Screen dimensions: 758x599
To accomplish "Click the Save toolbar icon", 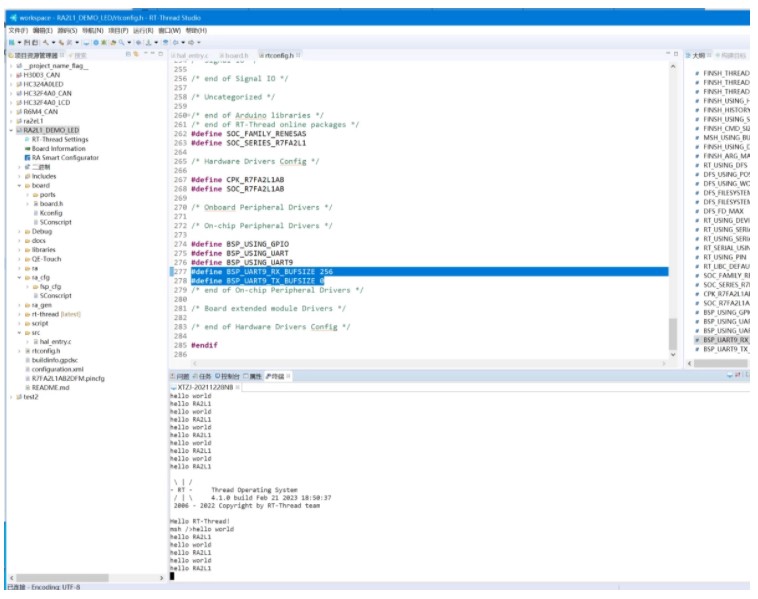I will [x=27, y=43].
